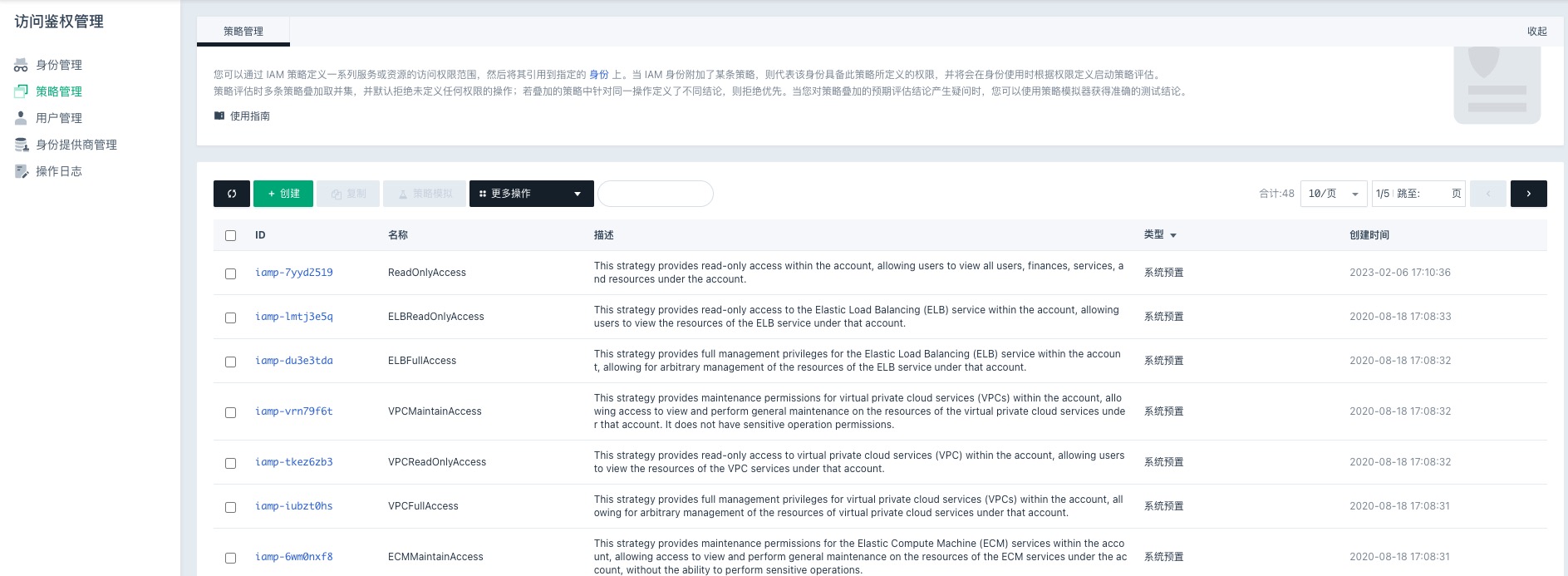This screenshot has height=576, width=1568.
Task: Click the VPCMaintainAccess name cell
Action: (435, 411)
